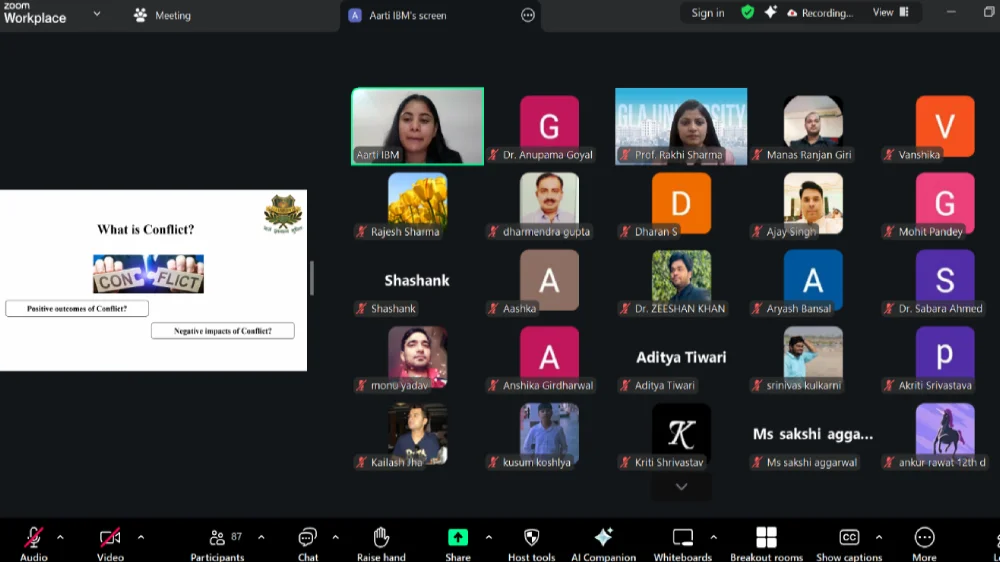Viewport: 1000px width, 562px height.
Task: Open the More options menu
Action: coord(925,538)
